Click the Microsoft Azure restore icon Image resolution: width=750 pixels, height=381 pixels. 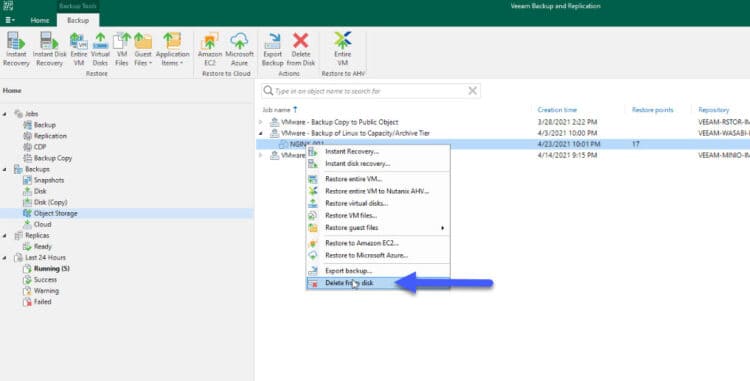point(239,49)
